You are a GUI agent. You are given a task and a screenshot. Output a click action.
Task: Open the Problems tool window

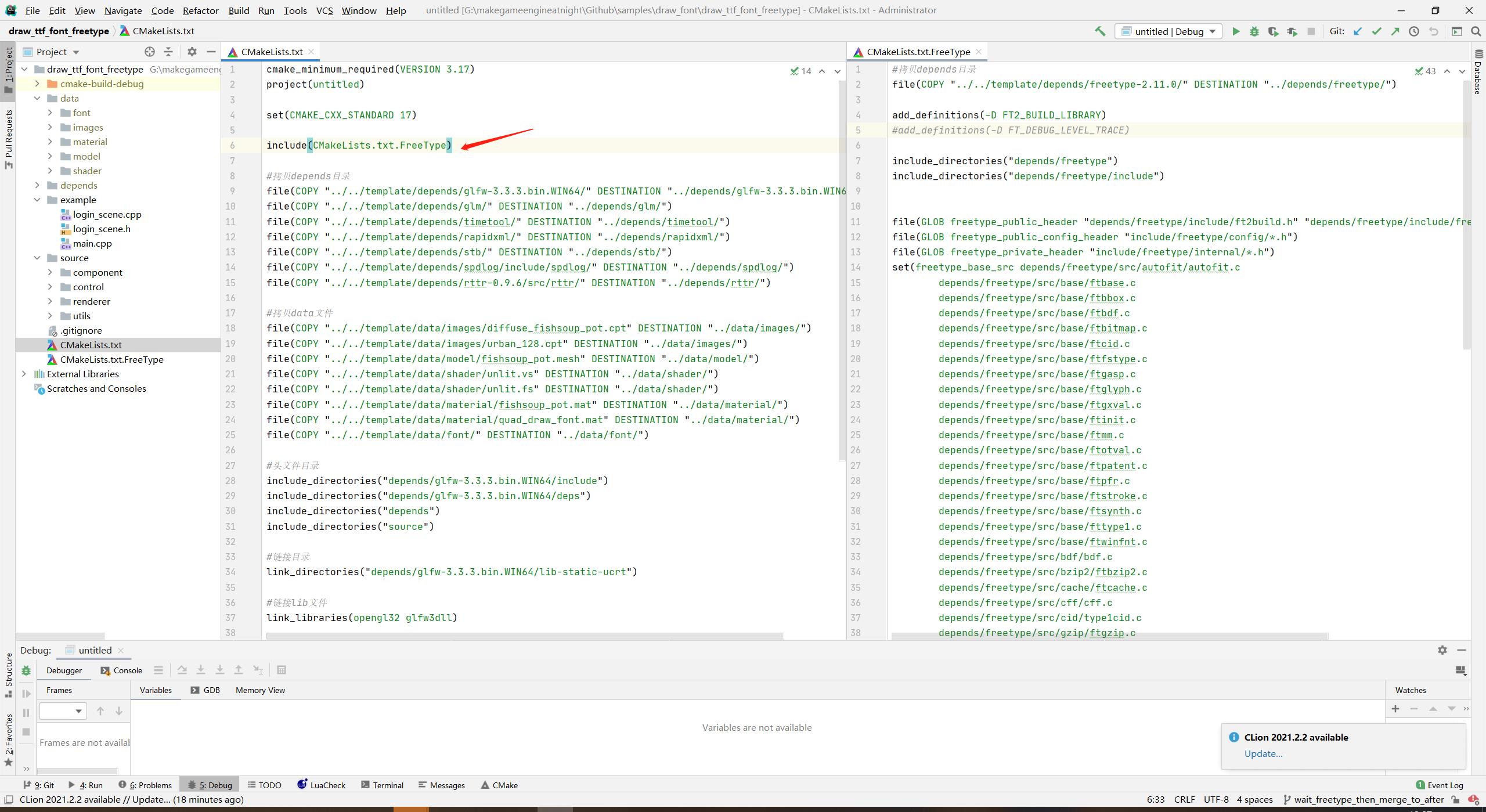tap(145, 785)
